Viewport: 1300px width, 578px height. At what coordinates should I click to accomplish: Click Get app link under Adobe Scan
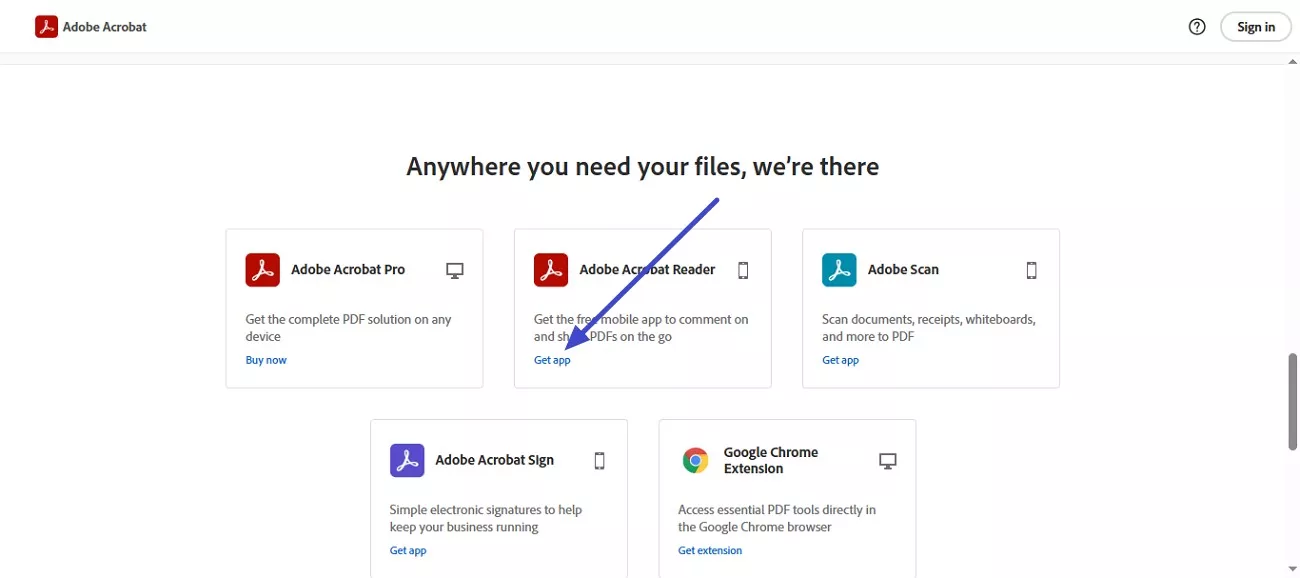pyautogui.click(x=840, y=360)
